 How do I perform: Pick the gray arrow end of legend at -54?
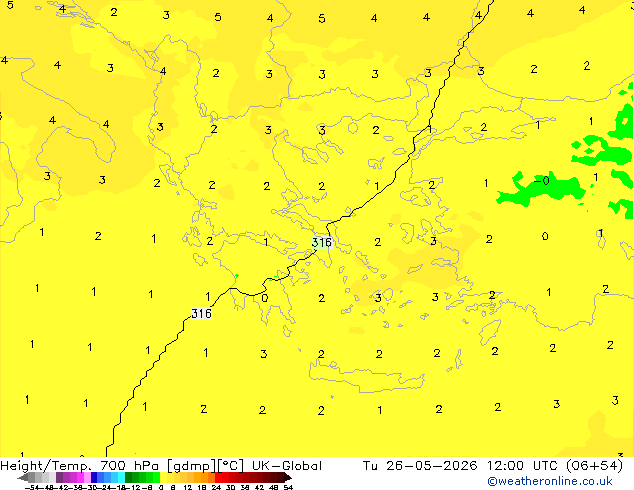tap(21, 477)
